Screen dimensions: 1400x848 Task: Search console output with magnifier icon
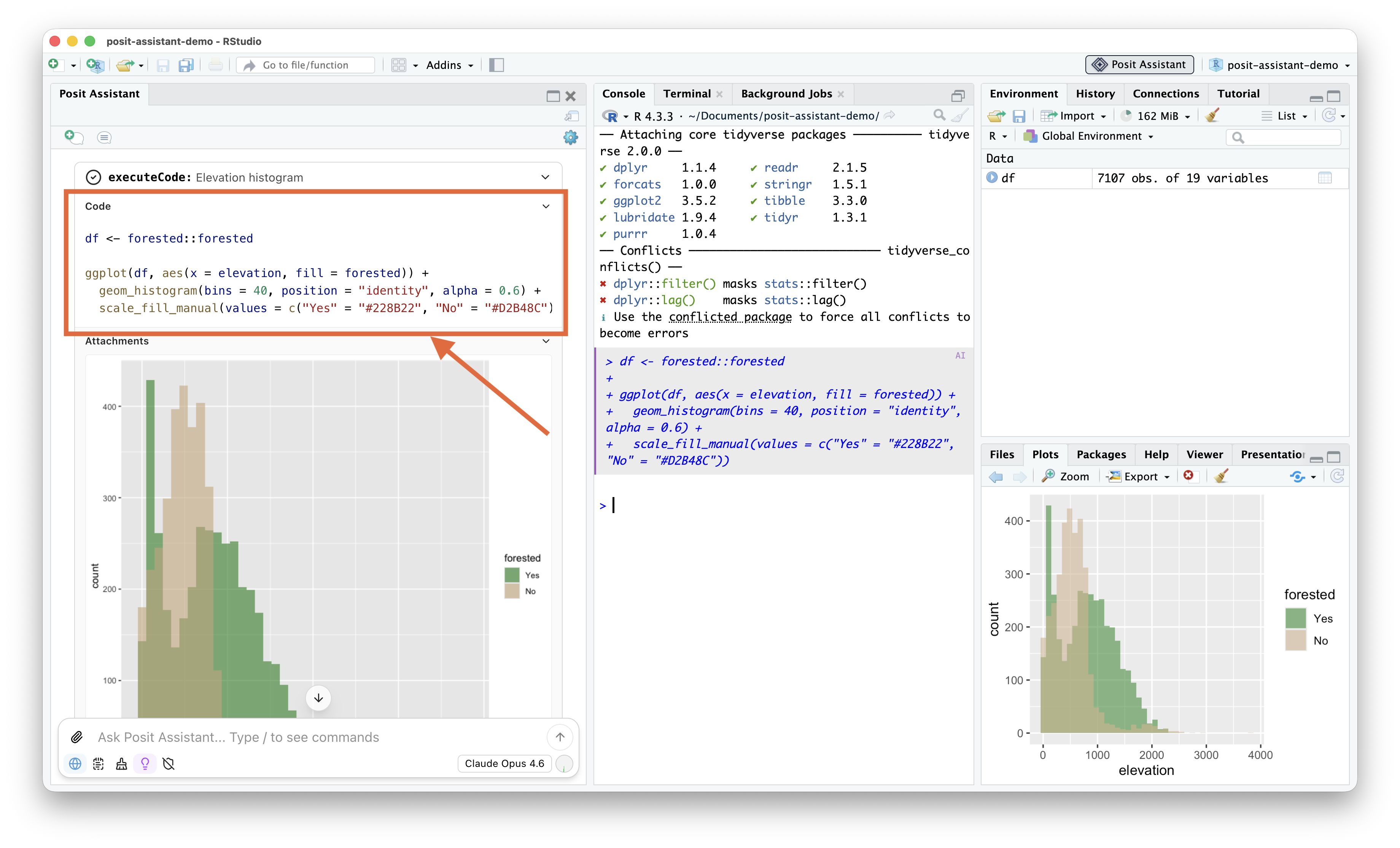[x=939, y=115]
